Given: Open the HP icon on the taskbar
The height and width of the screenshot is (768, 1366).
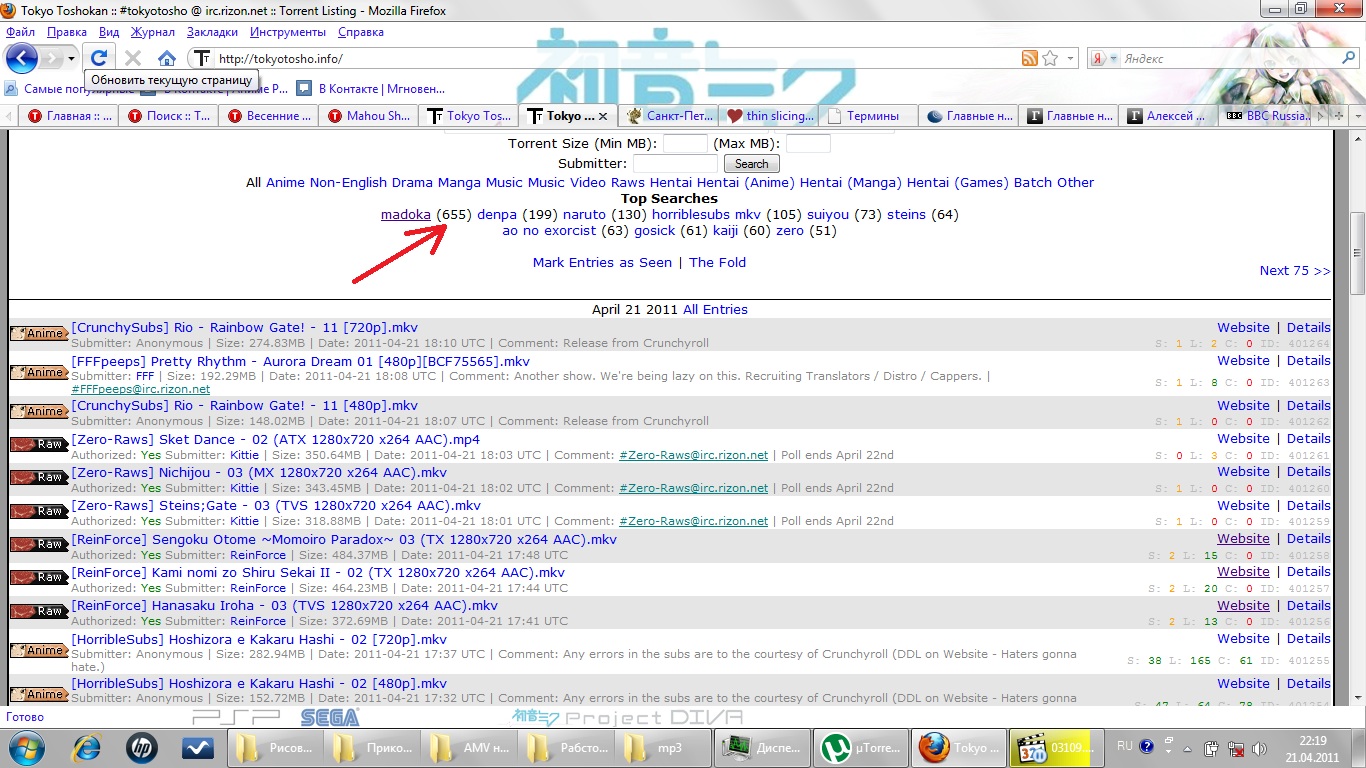Looking at the screenshot, I should (x=142, y=747).
